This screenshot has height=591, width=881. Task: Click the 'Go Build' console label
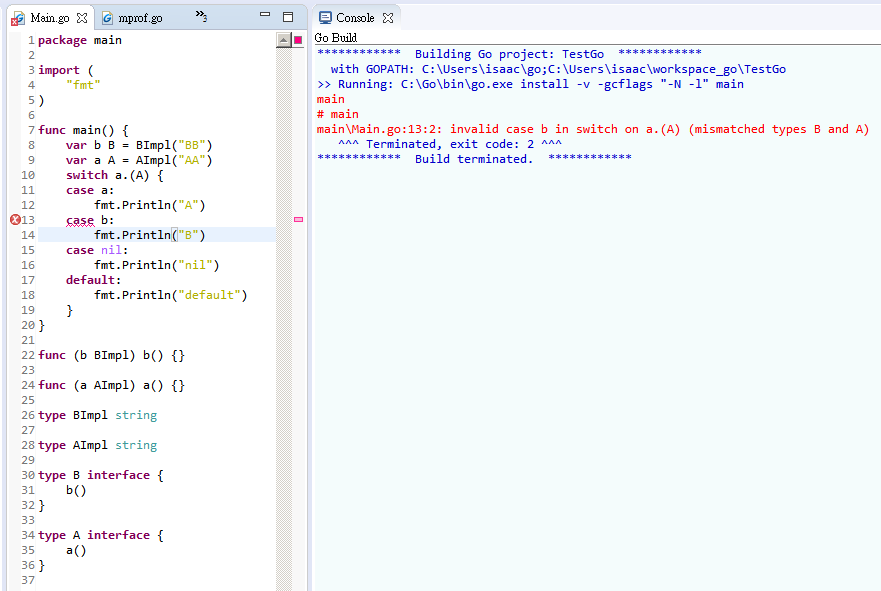pos(336,38)
